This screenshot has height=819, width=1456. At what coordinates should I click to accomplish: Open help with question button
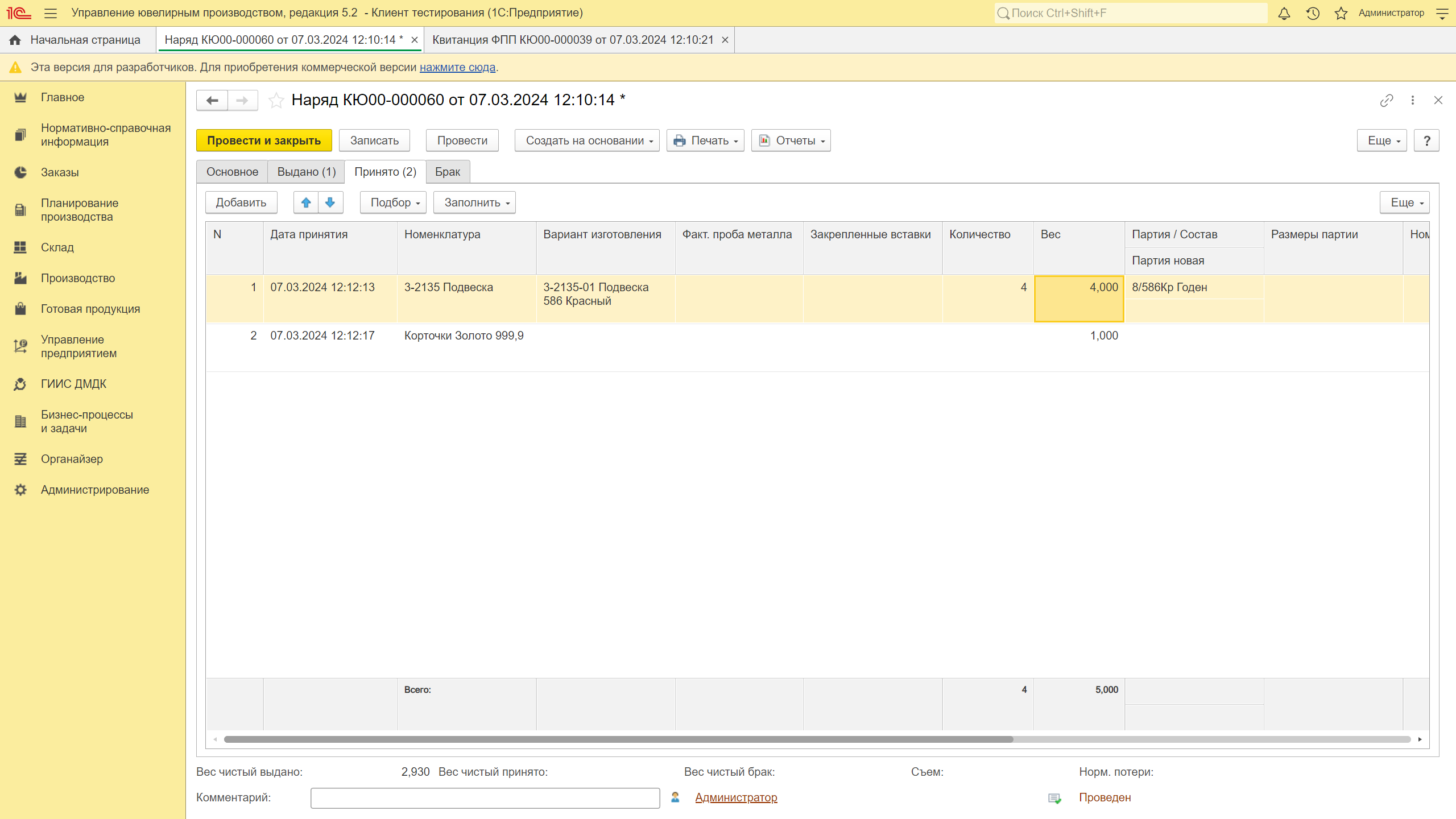click(1427, 140)
